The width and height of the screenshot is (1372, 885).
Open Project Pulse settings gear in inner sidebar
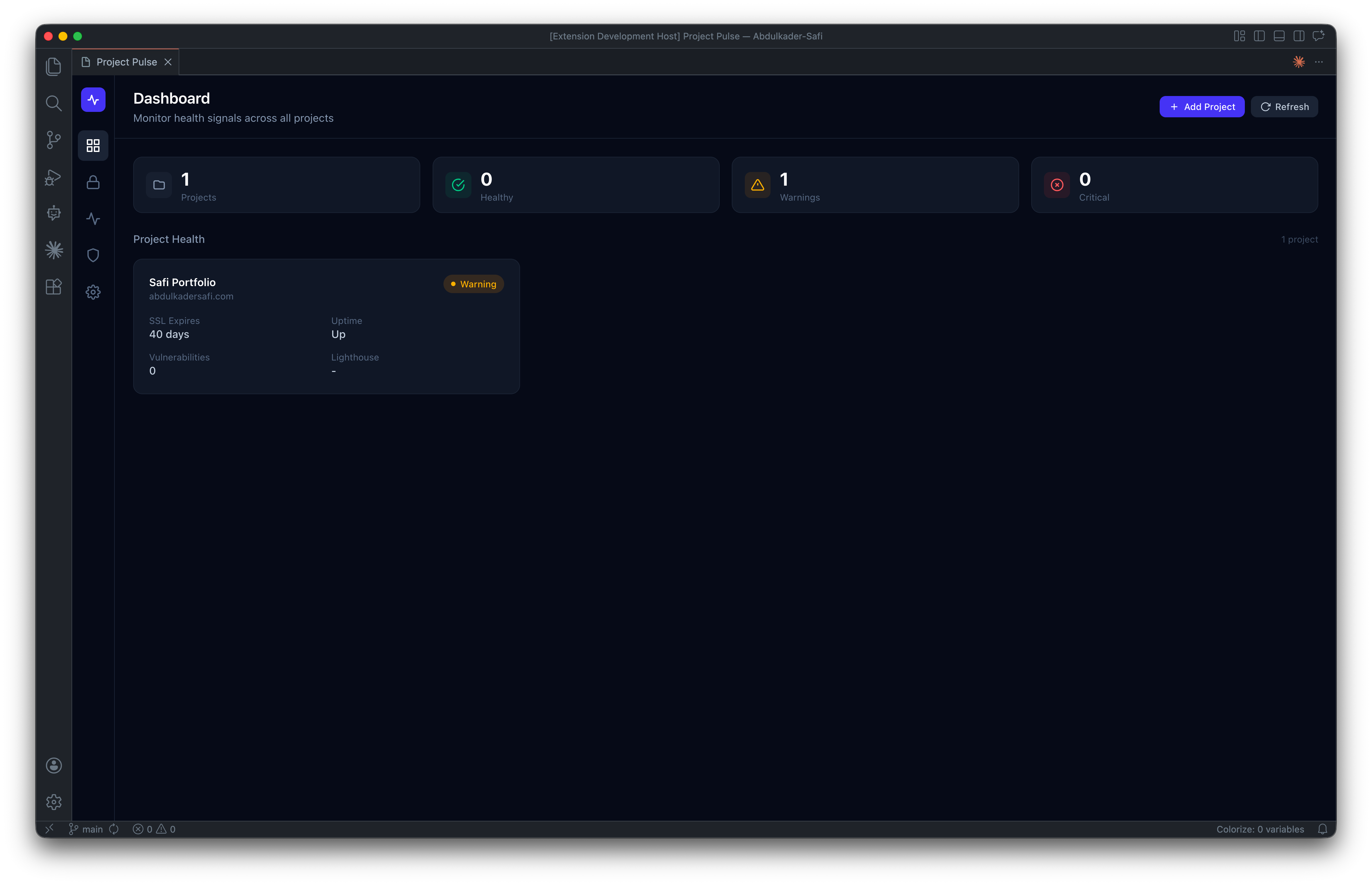[93, 292]
